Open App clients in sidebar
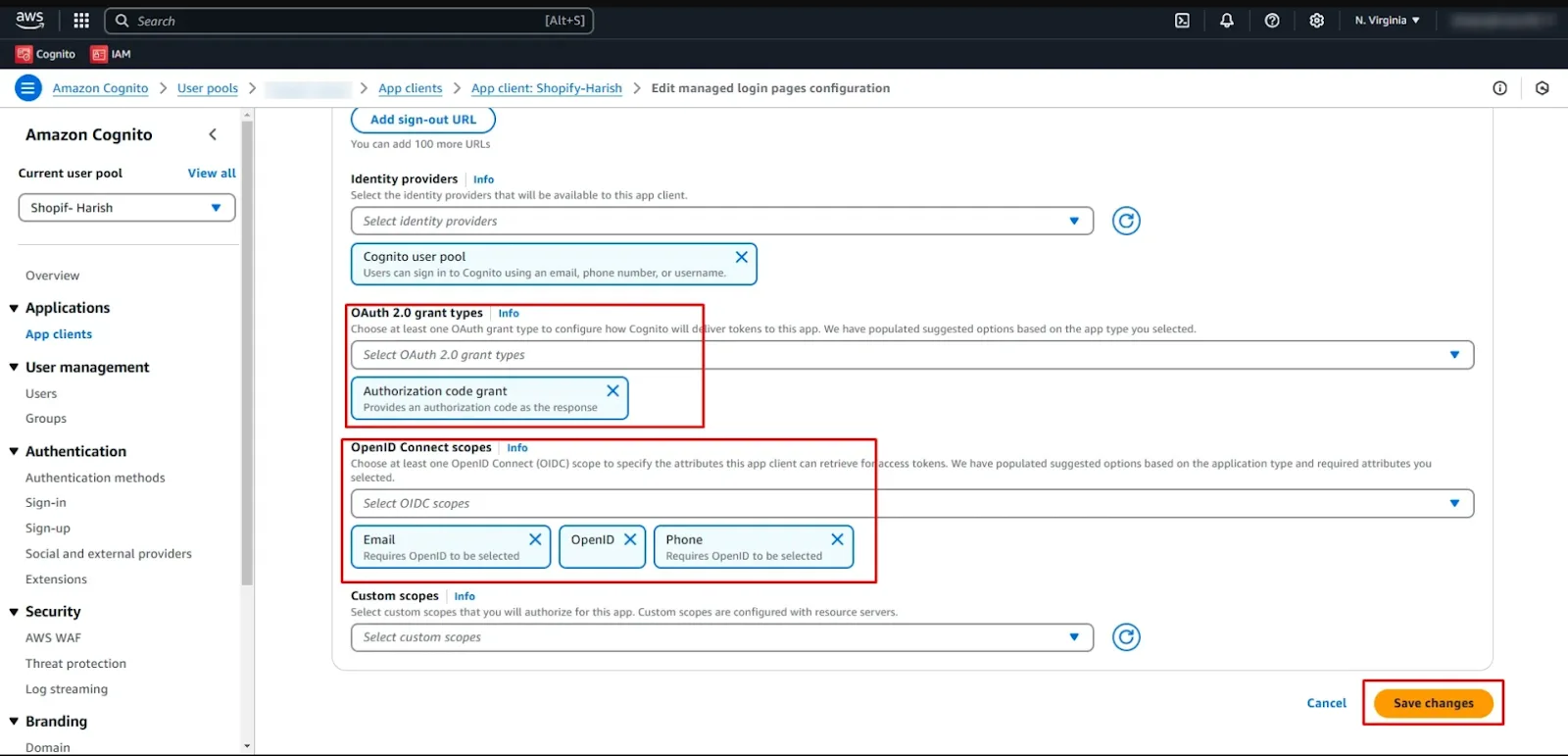The width and height of the screenshot is (1568, 756). 59,334
